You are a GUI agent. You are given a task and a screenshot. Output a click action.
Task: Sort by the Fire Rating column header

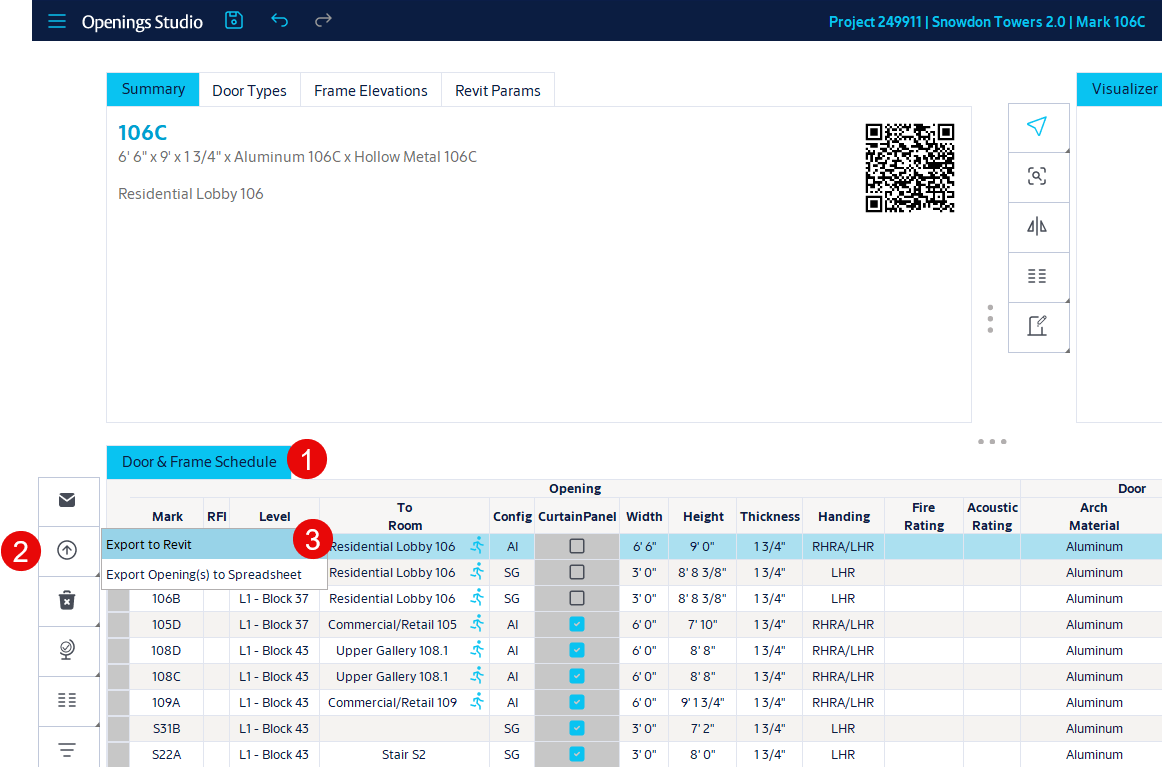[923, 517]
